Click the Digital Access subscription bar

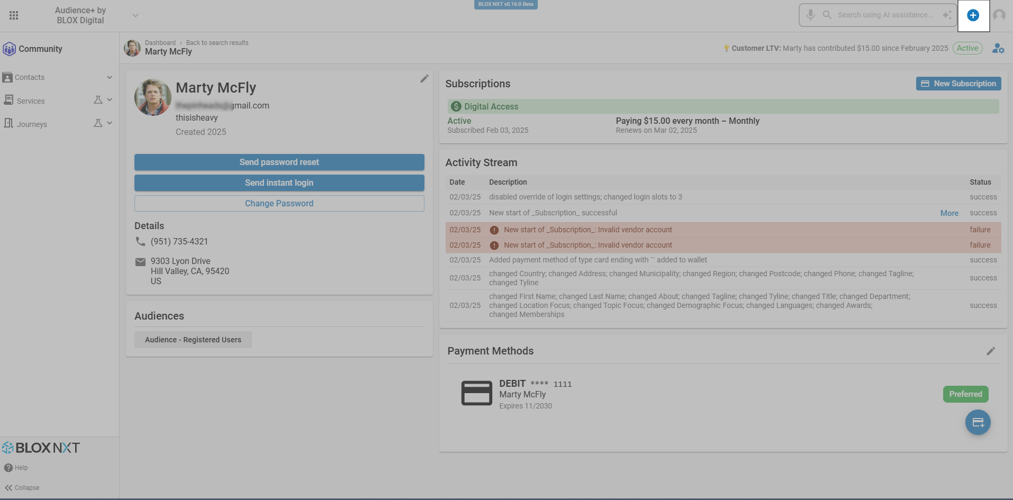click(x=723, y=107)
